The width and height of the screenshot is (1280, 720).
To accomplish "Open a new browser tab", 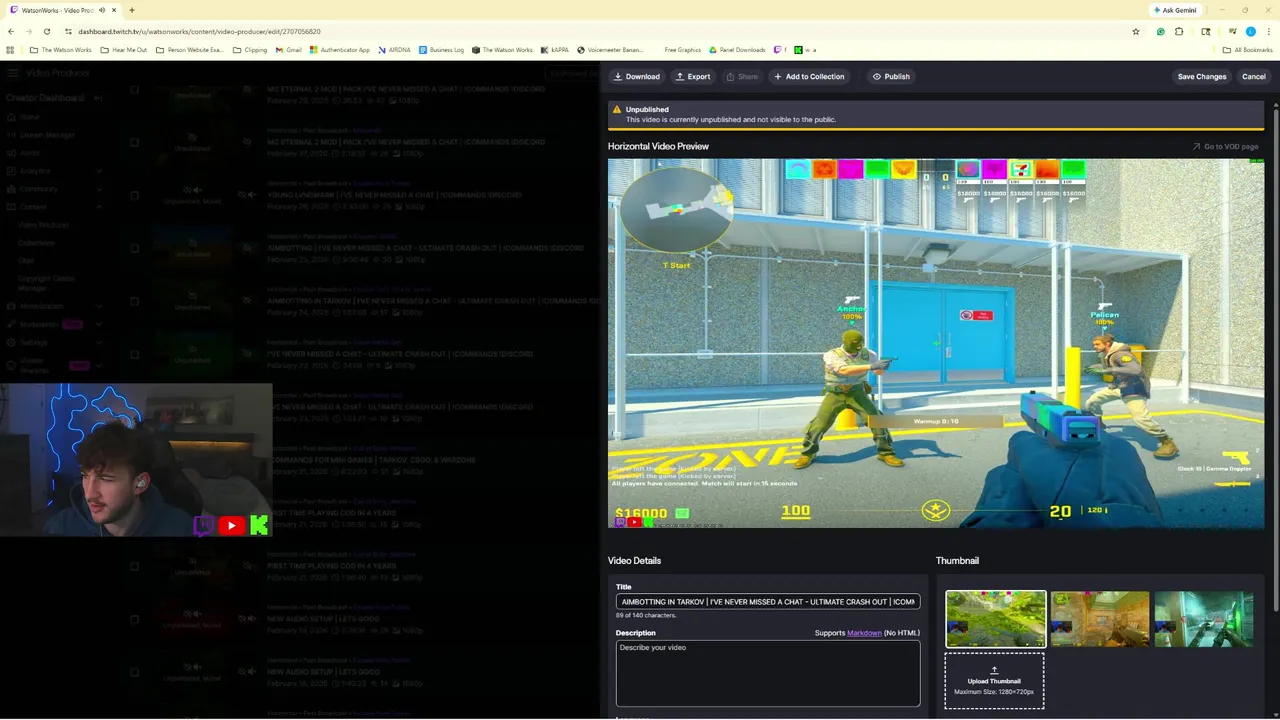I will tap(132, 10).
